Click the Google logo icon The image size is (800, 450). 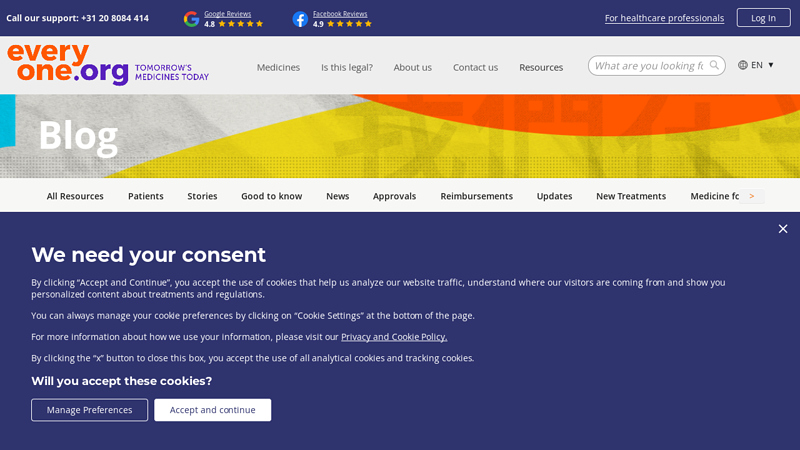pos(191,19)
